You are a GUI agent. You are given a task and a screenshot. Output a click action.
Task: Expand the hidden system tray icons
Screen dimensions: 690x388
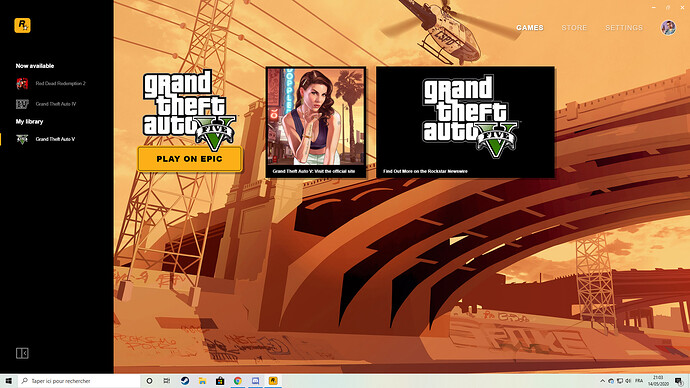pyautogui.click(x=602, y=381)
